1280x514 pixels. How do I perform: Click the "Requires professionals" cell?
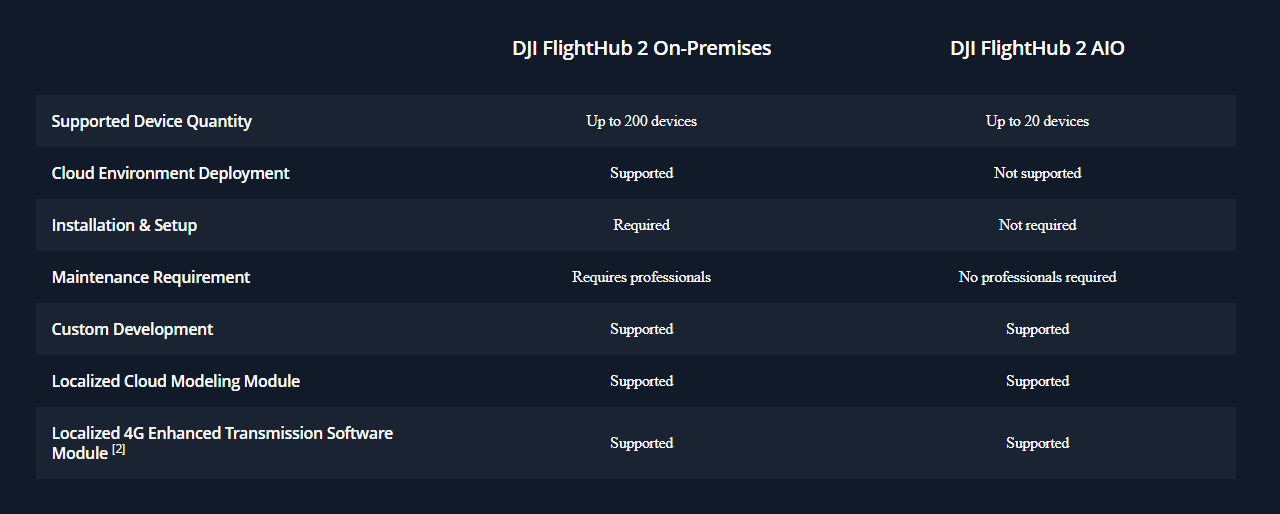coord(641,277)
